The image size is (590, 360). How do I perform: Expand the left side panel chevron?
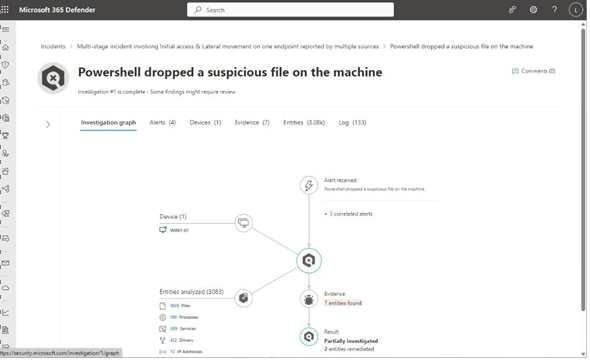tap(48, 125)
